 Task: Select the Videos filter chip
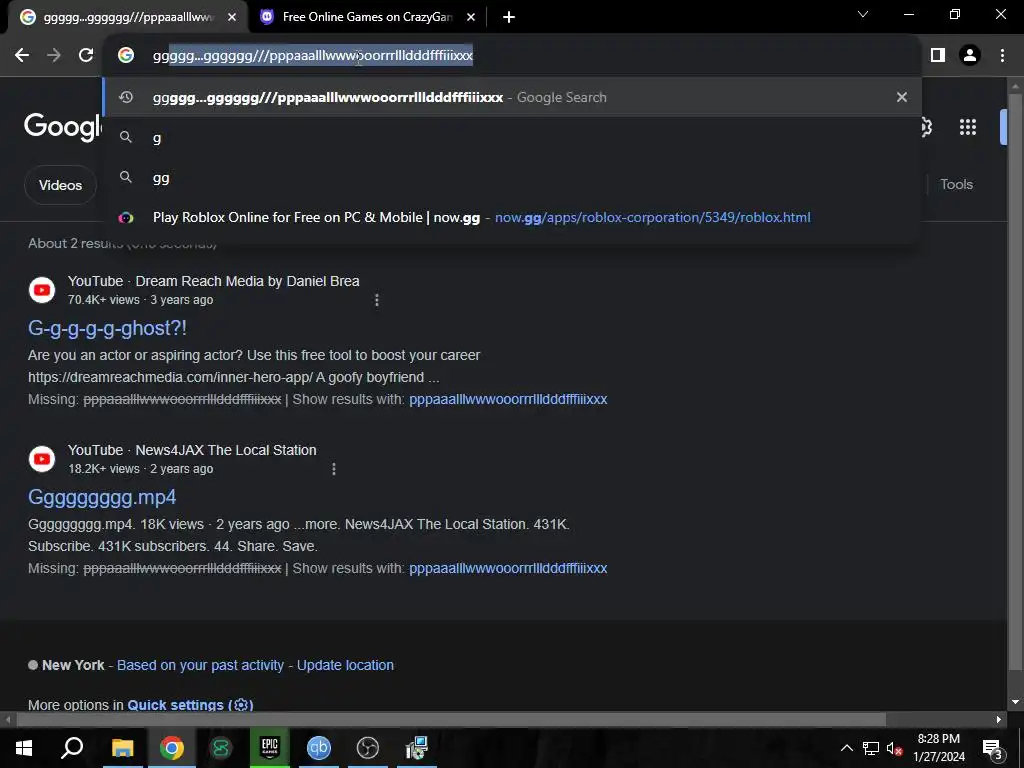click(60, 185)
